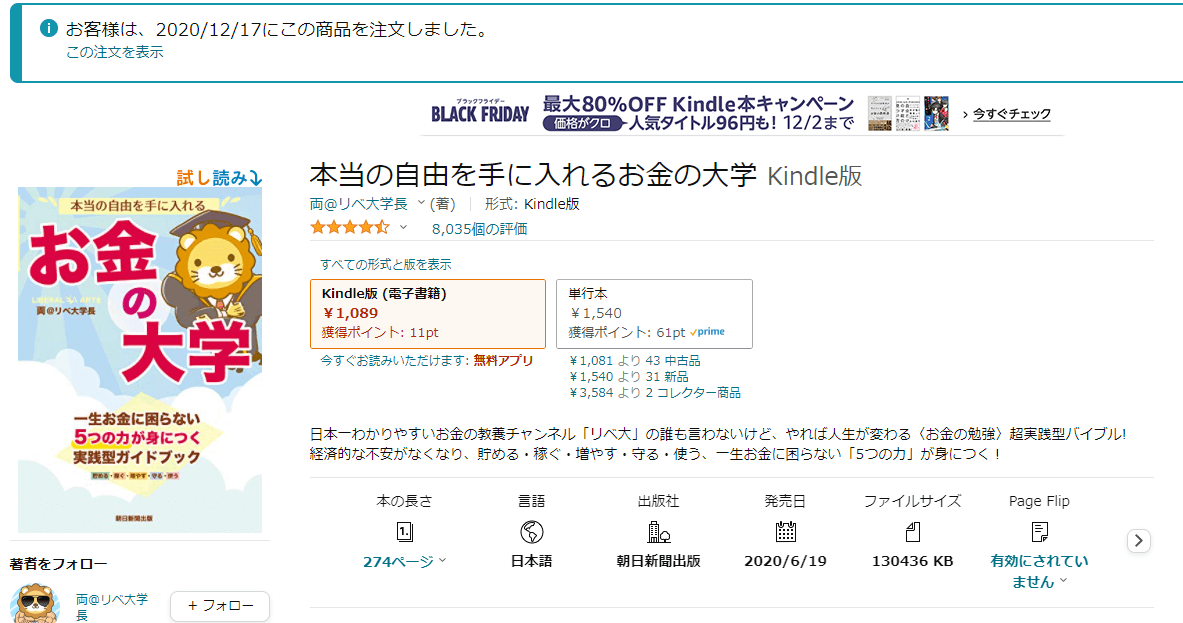Expand the 274ページ dropdown

click(404, 561)
